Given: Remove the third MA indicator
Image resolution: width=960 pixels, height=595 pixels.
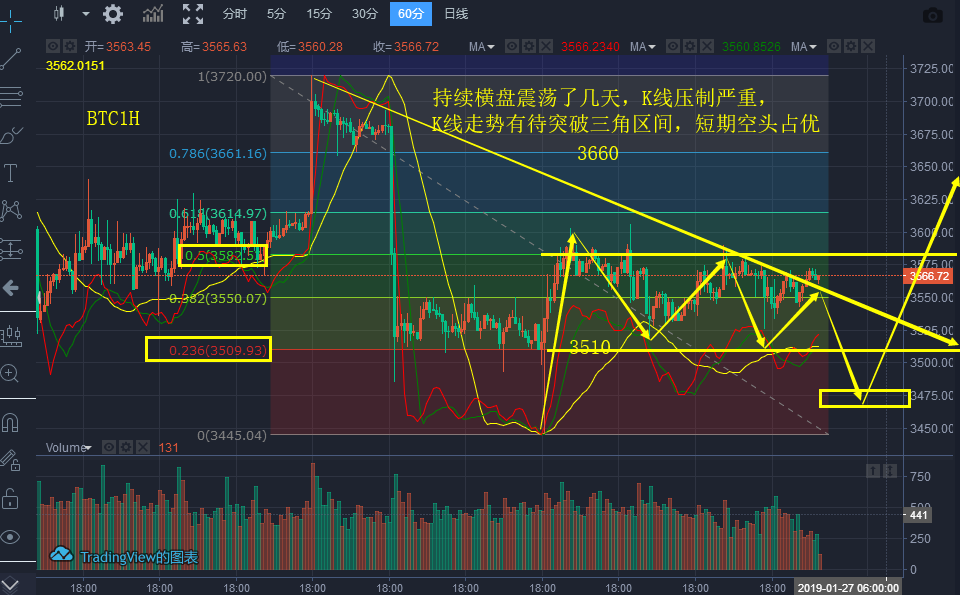Looking at the screenshot, I should click(868, 46).
